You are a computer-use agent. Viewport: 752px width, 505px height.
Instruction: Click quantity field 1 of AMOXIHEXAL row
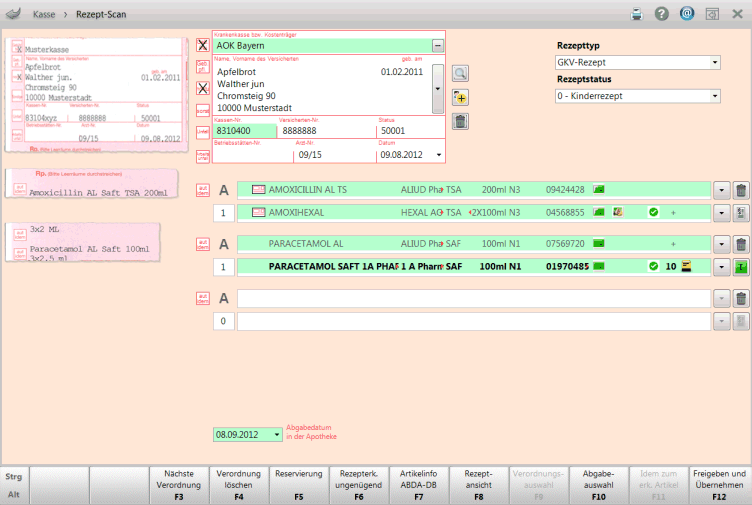point(223,213)
